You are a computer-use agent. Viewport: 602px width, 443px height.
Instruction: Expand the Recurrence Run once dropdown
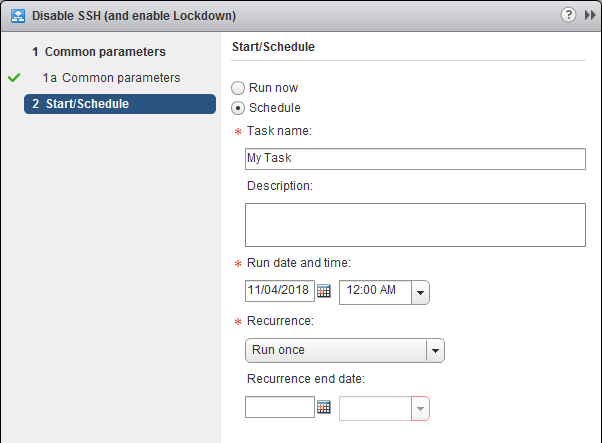click(x=435, y=350)
